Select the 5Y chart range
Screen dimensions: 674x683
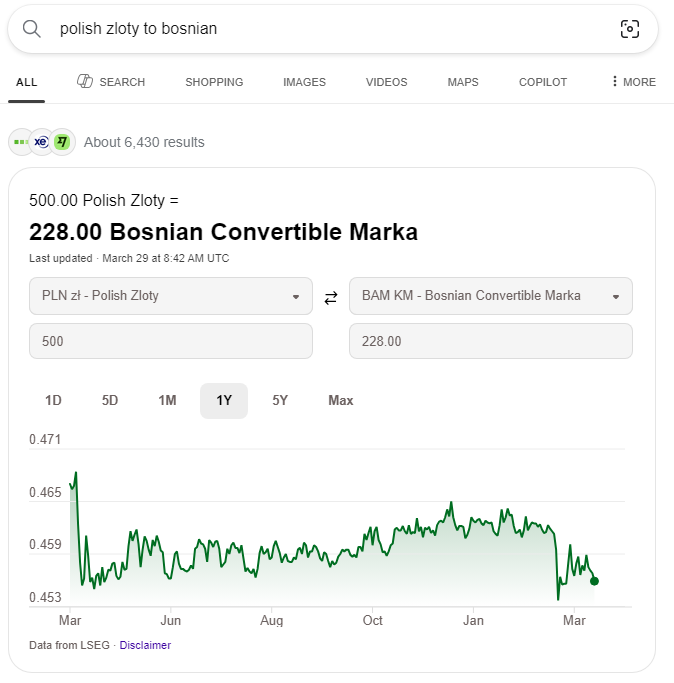(280, 400)
